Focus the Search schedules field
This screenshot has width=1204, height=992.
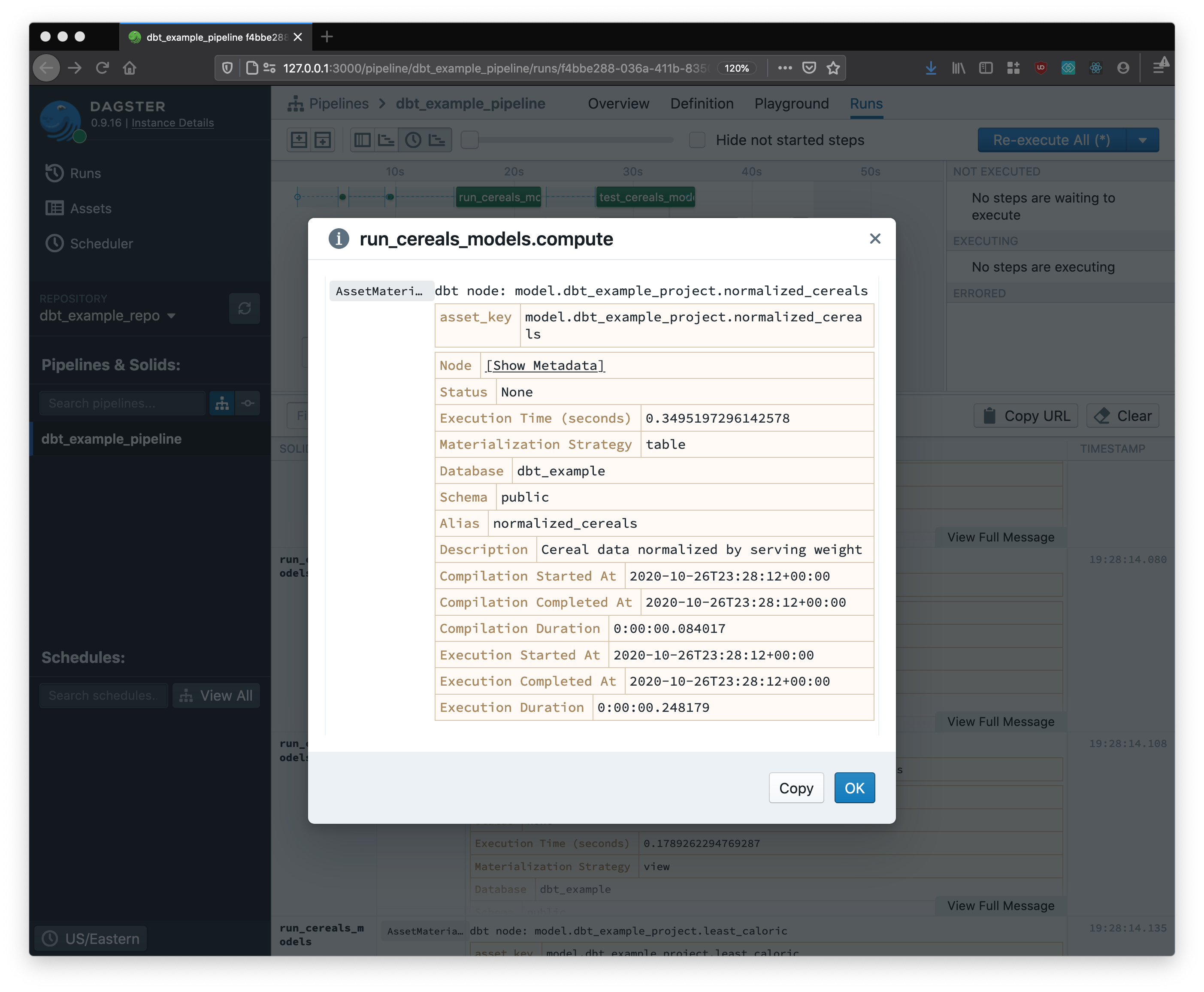[x=103, y=696]
